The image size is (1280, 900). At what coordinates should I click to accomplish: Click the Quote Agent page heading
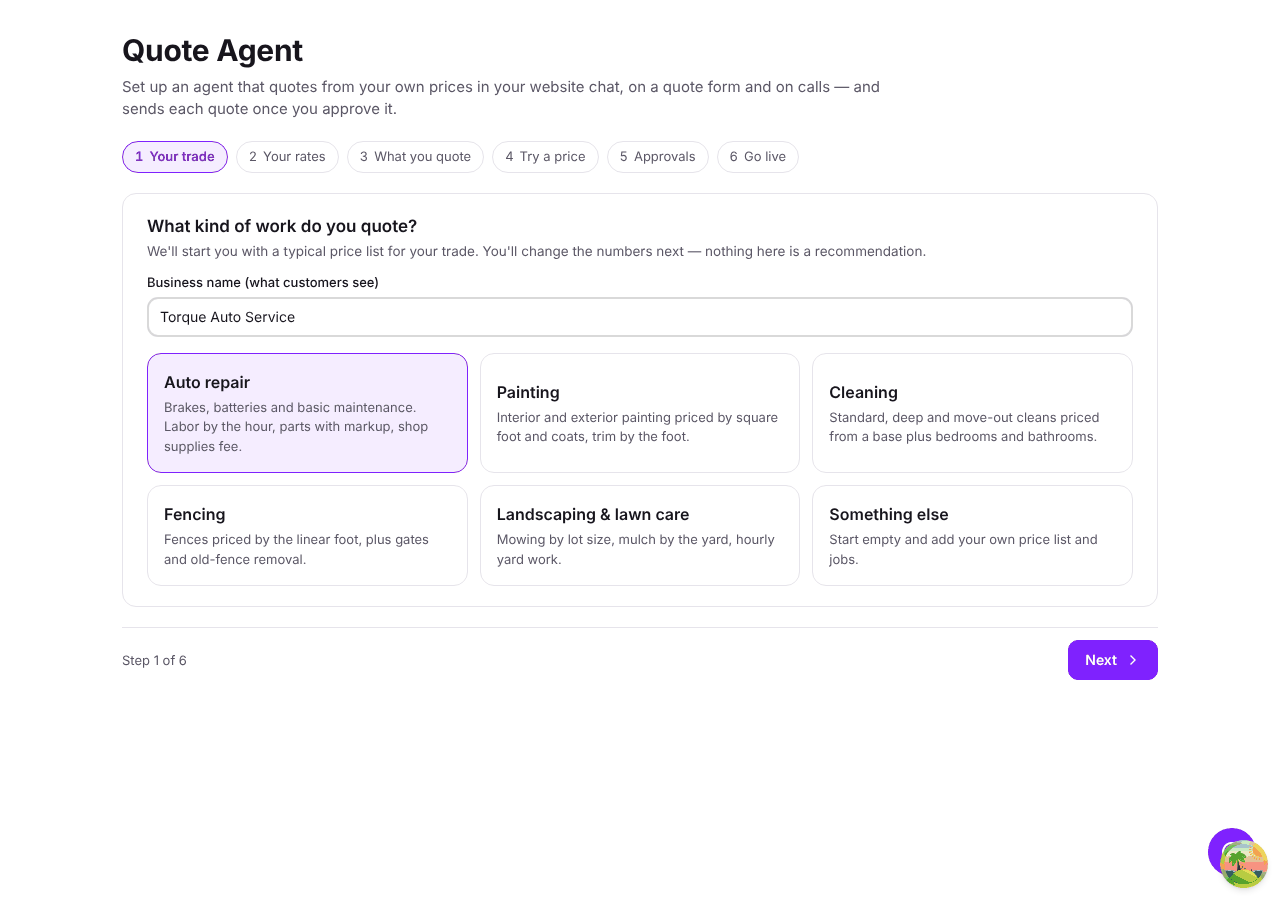(212, 50)
